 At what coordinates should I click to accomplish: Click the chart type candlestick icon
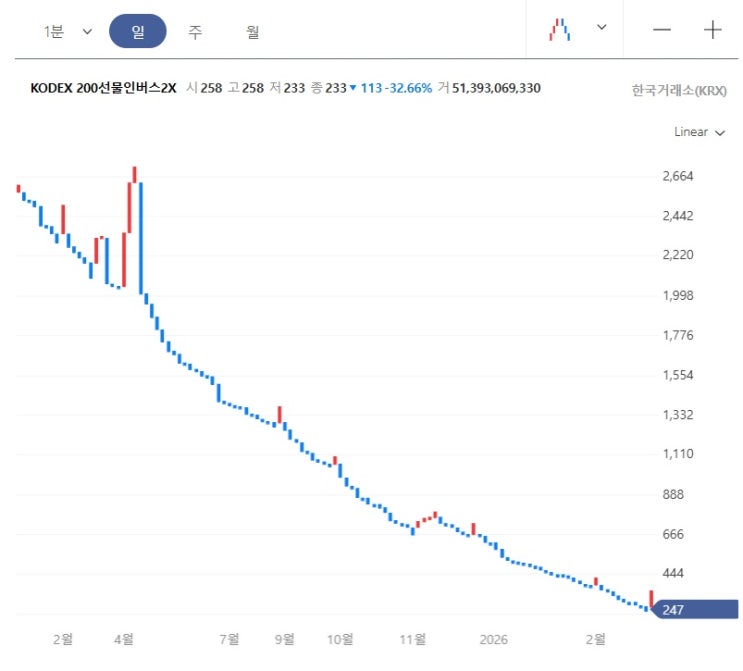[x=560, y=29]
